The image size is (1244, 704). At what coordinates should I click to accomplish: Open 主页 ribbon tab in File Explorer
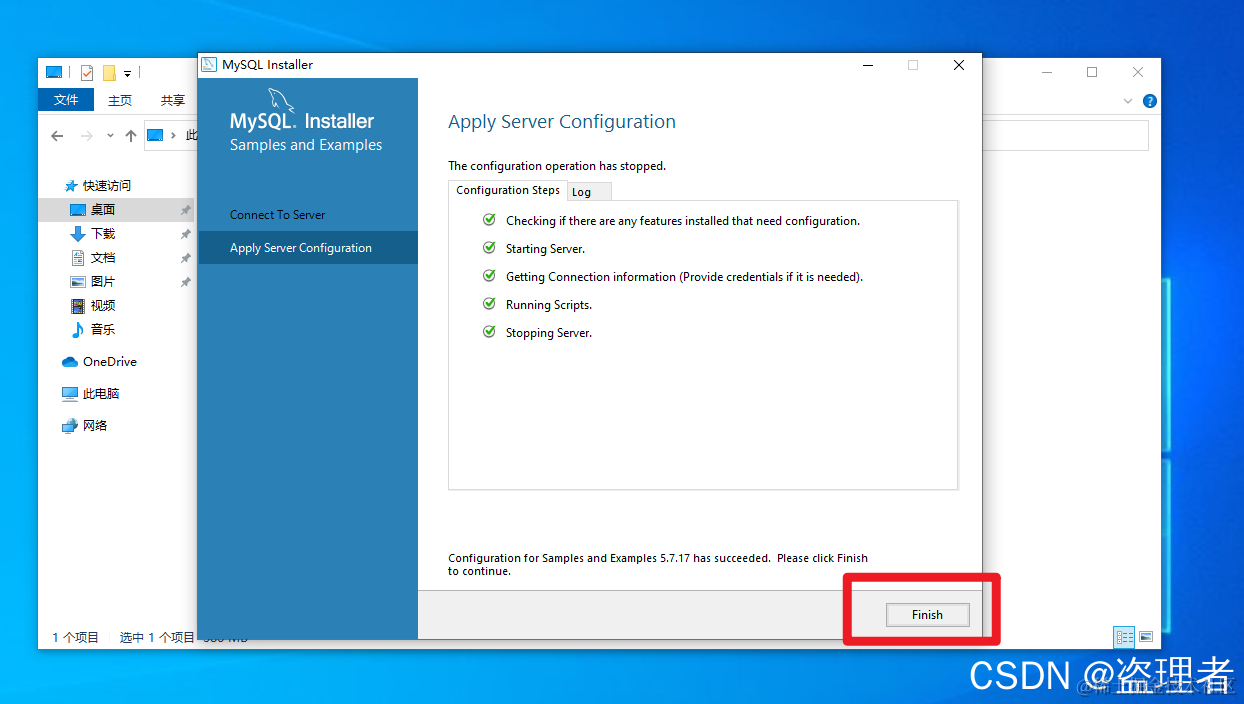point(120,100)
